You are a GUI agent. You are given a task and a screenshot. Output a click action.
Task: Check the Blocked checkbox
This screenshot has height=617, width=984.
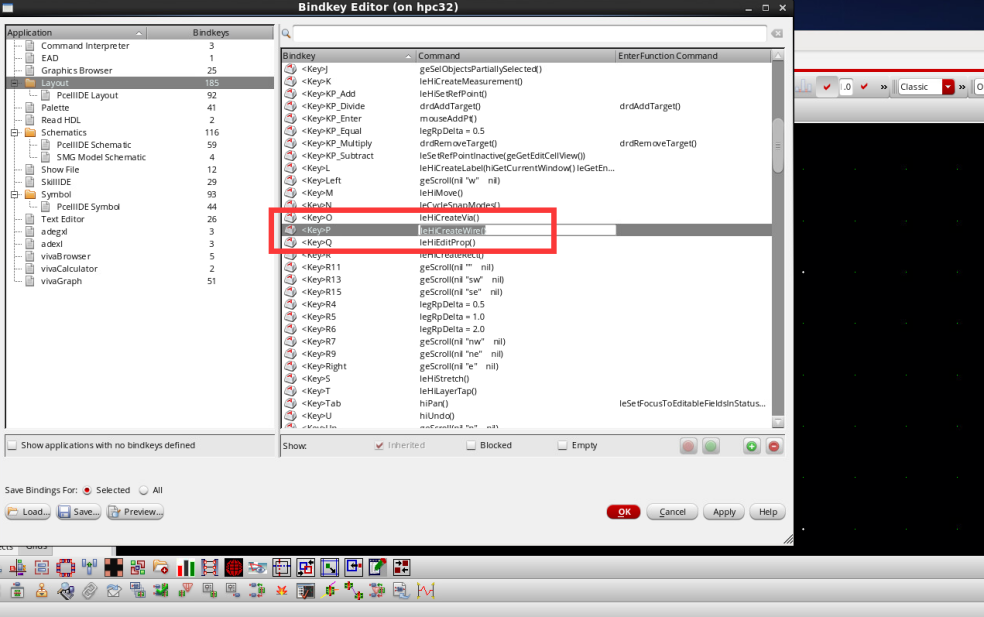(471, 445)
